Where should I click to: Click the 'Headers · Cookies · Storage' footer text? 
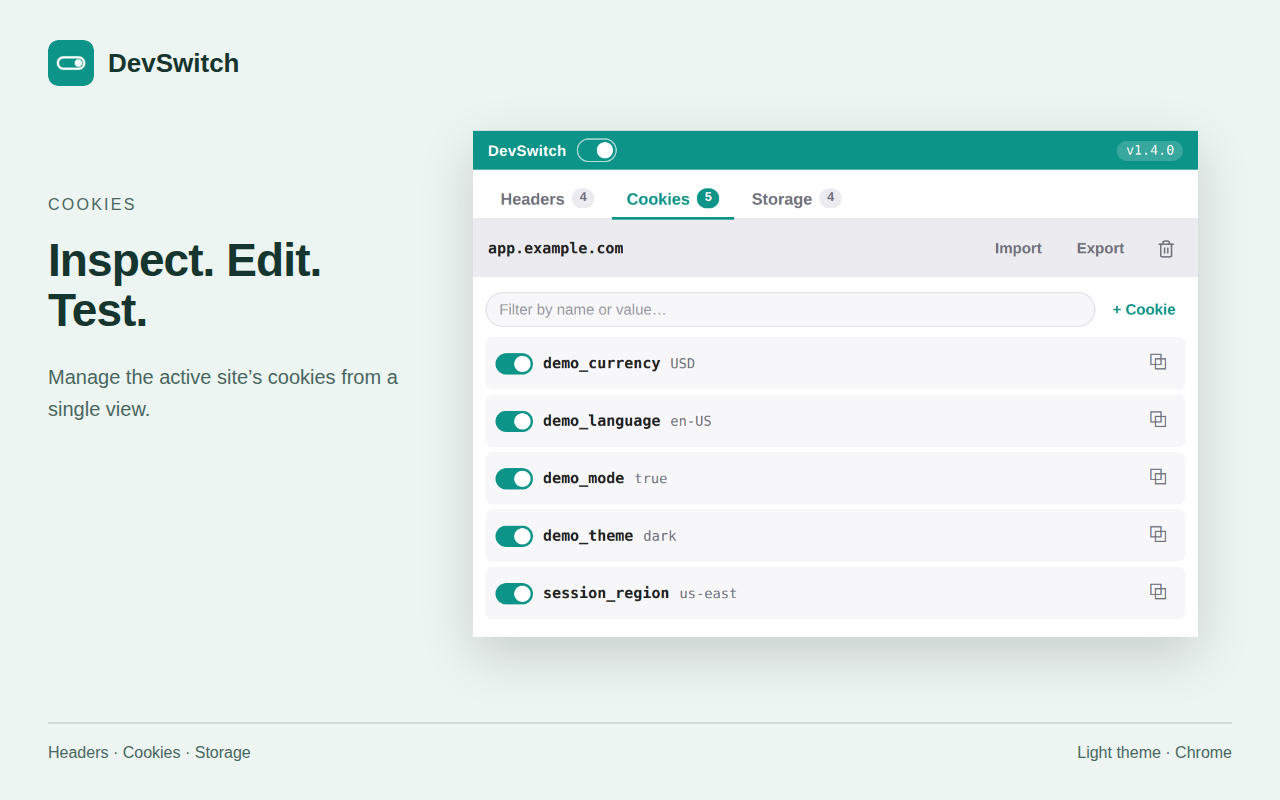149,752
